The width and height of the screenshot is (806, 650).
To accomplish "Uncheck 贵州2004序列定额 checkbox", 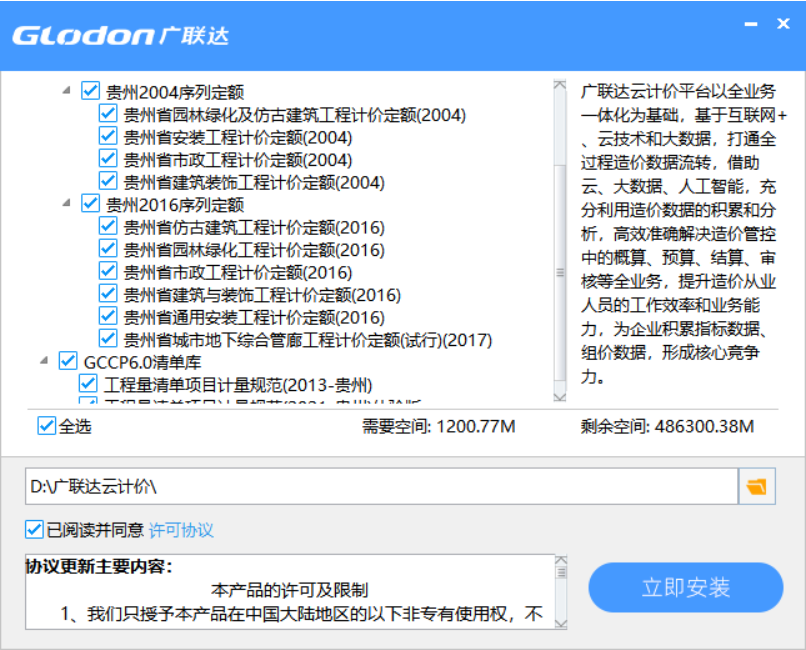I will click(x=90, y=91).
